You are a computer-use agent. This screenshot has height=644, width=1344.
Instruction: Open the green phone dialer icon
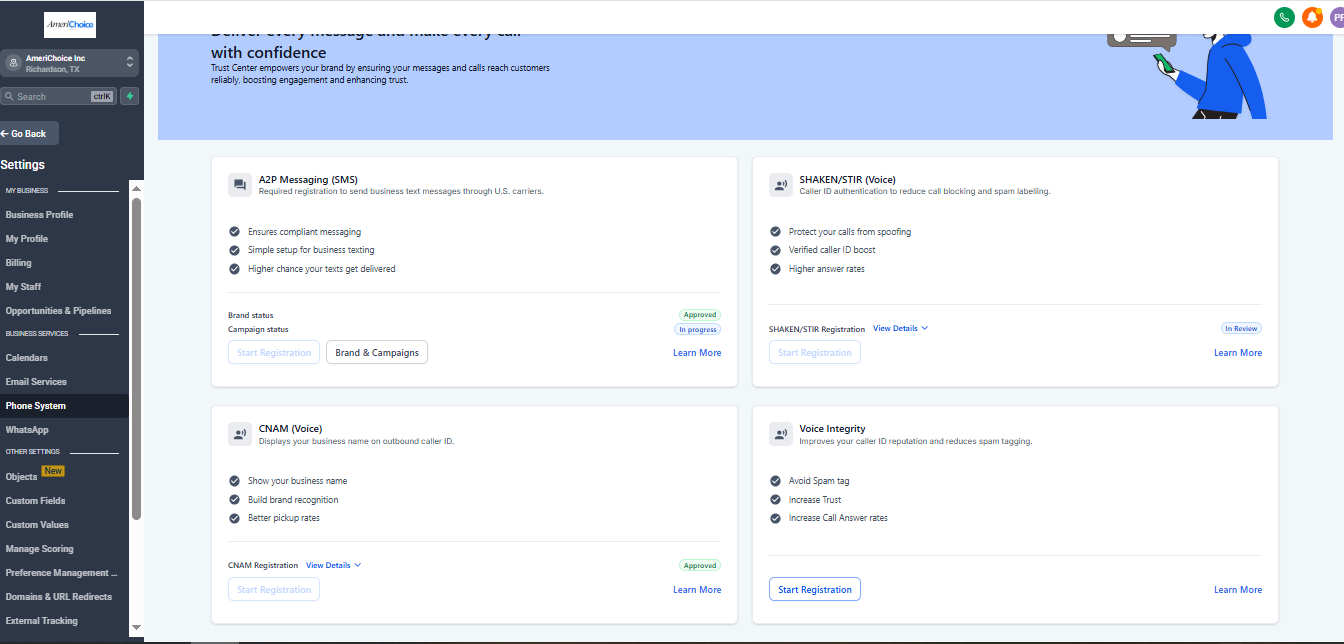pyautogui.click(x=1284, y=17)
